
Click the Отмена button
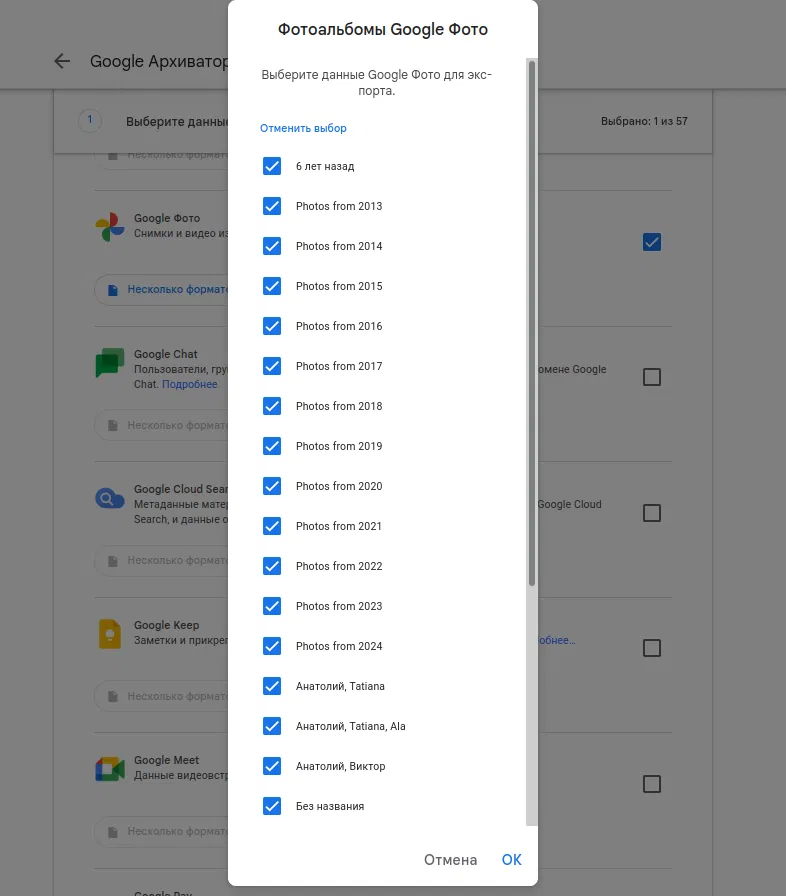450,859
